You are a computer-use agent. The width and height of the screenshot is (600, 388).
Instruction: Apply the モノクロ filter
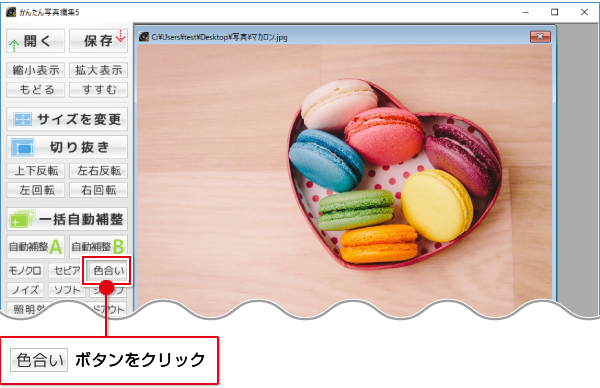[x=25, y=271]
